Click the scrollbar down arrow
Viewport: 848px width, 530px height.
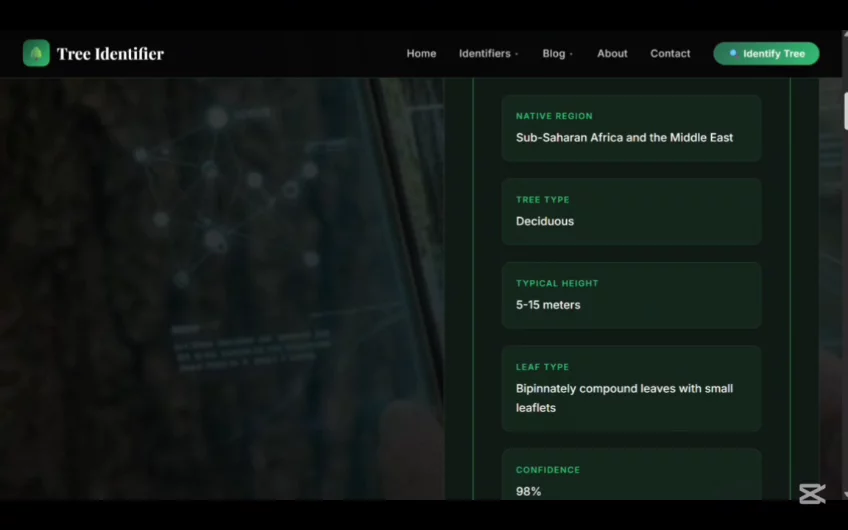pos(845,494)
